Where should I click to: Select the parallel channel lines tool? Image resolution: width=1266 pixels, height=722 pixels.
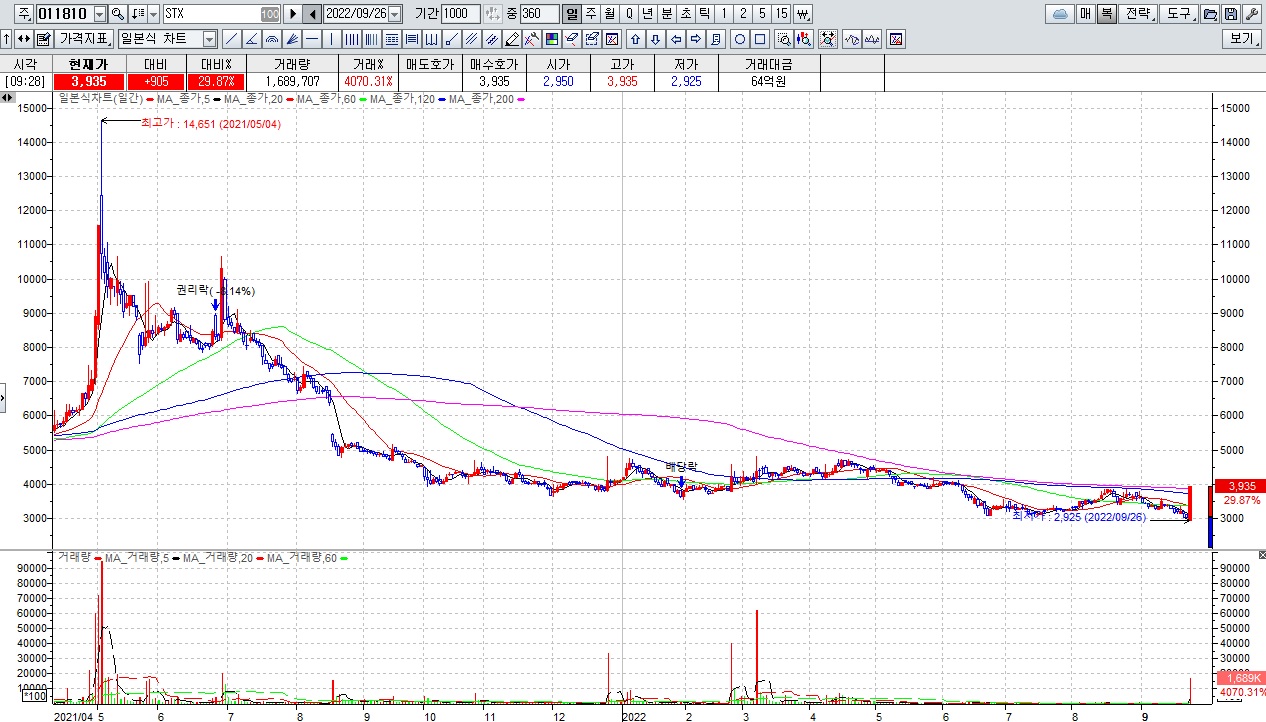pos(470,39)
